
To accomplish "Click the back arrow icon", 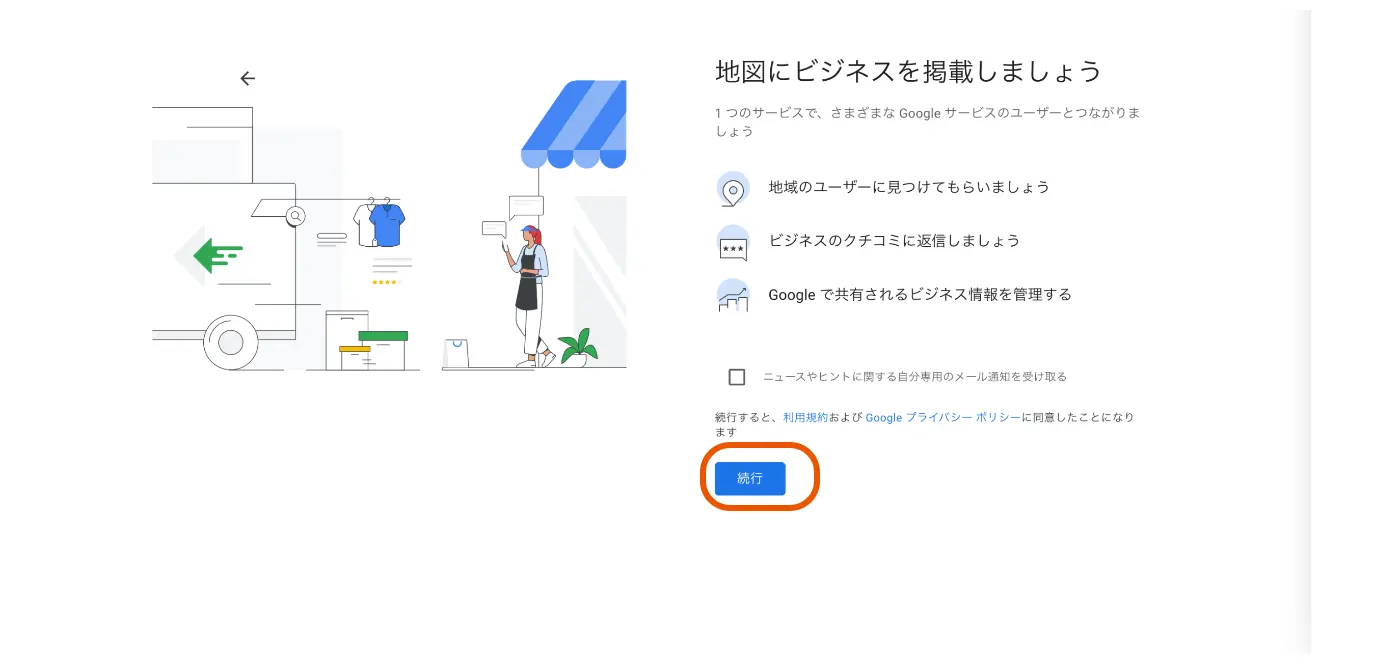I will 248,78.
